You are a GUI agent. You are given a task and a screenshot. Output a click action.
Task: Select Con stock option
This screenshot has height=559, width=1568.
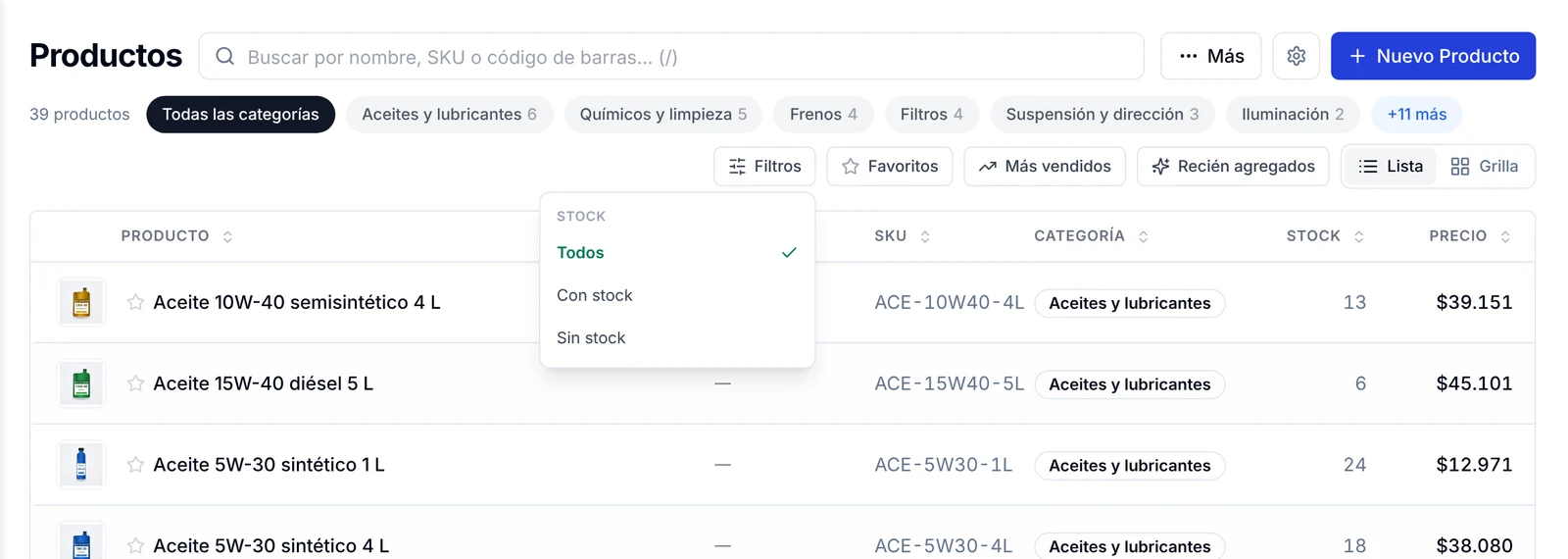(x=677, y=295)
